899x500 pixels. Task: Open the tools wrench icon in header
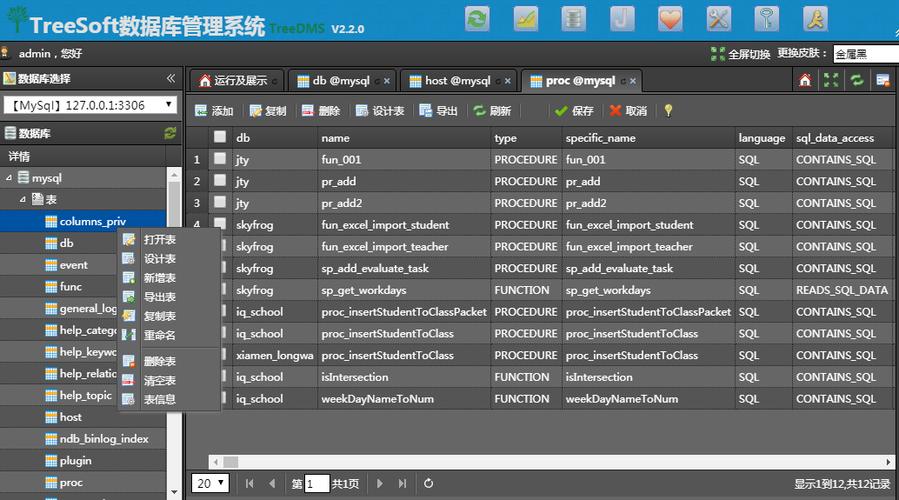coord(718,19)
